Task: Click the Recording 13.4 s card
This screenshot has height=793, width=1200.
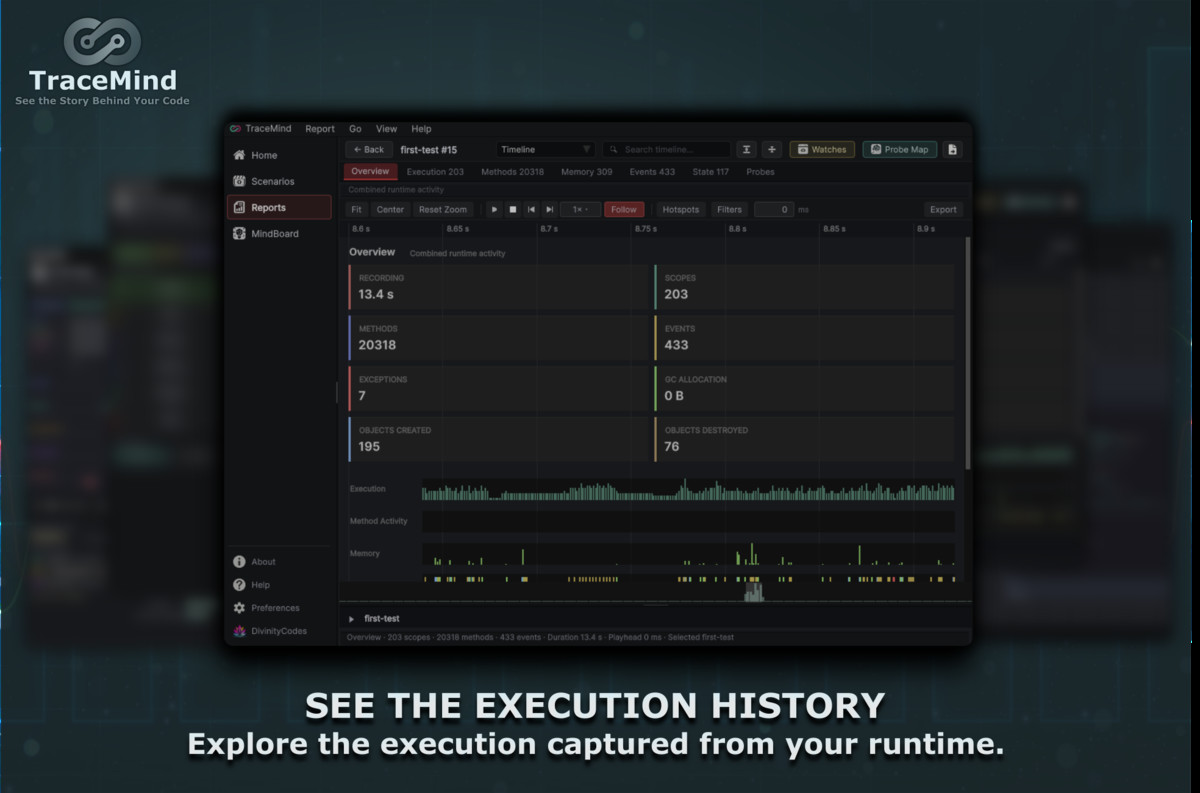Action: coord(499,287)
